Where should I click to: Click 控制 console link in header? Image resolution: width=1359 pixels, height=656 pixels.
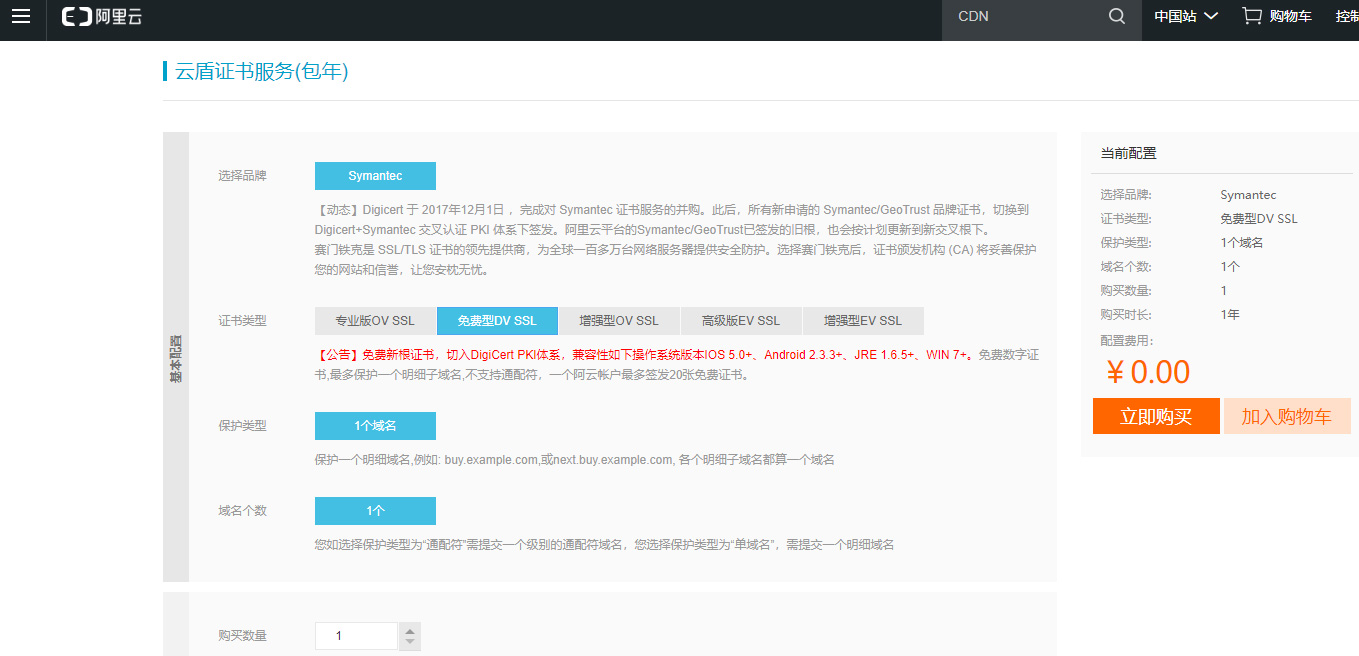click(x=1347, y=16)
